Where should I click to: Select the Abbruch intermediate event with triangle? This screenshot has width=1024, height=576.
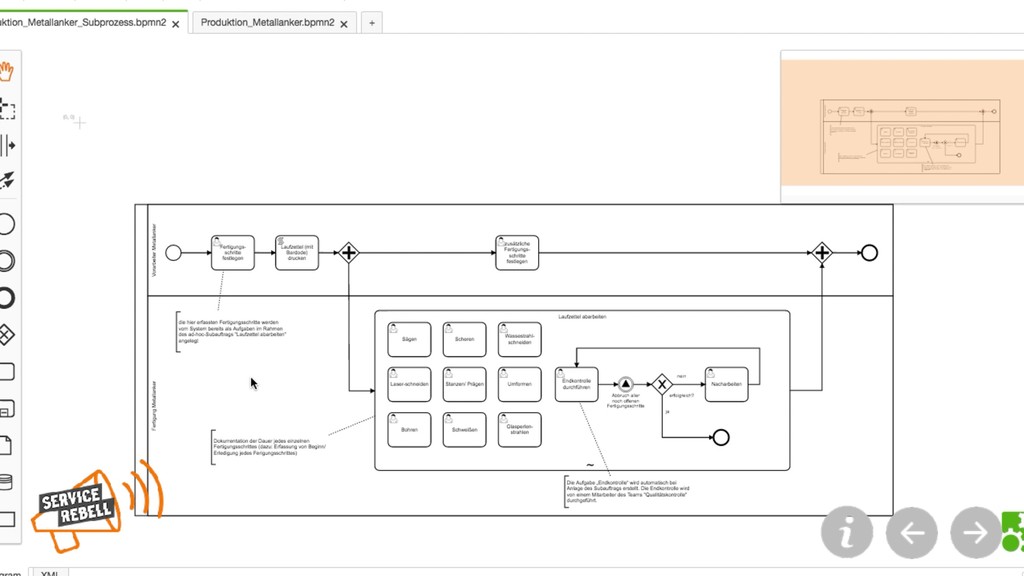point(626,384)
